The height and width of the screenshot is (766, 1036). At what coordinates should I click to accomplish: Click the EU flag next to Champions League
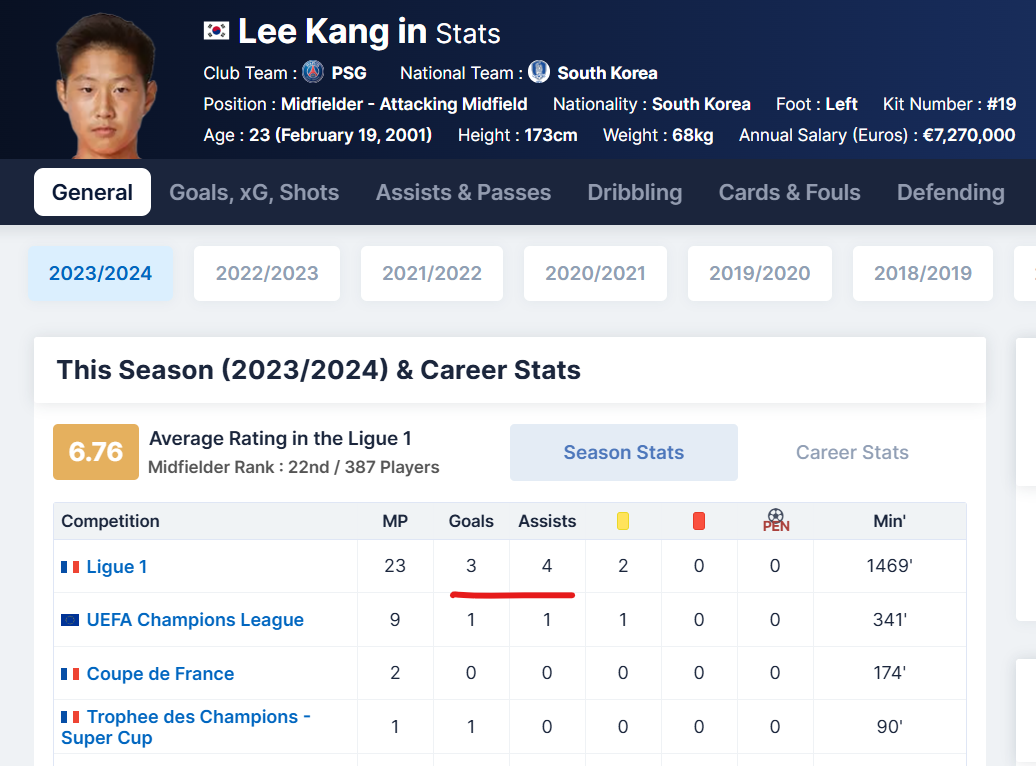tap(70, 620)
